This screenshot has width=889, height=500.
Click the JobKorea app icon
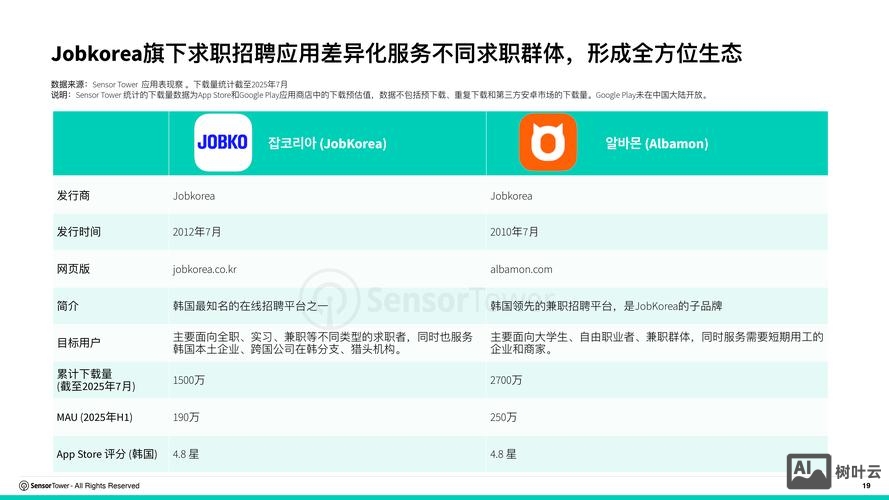(x=223, y=143)
